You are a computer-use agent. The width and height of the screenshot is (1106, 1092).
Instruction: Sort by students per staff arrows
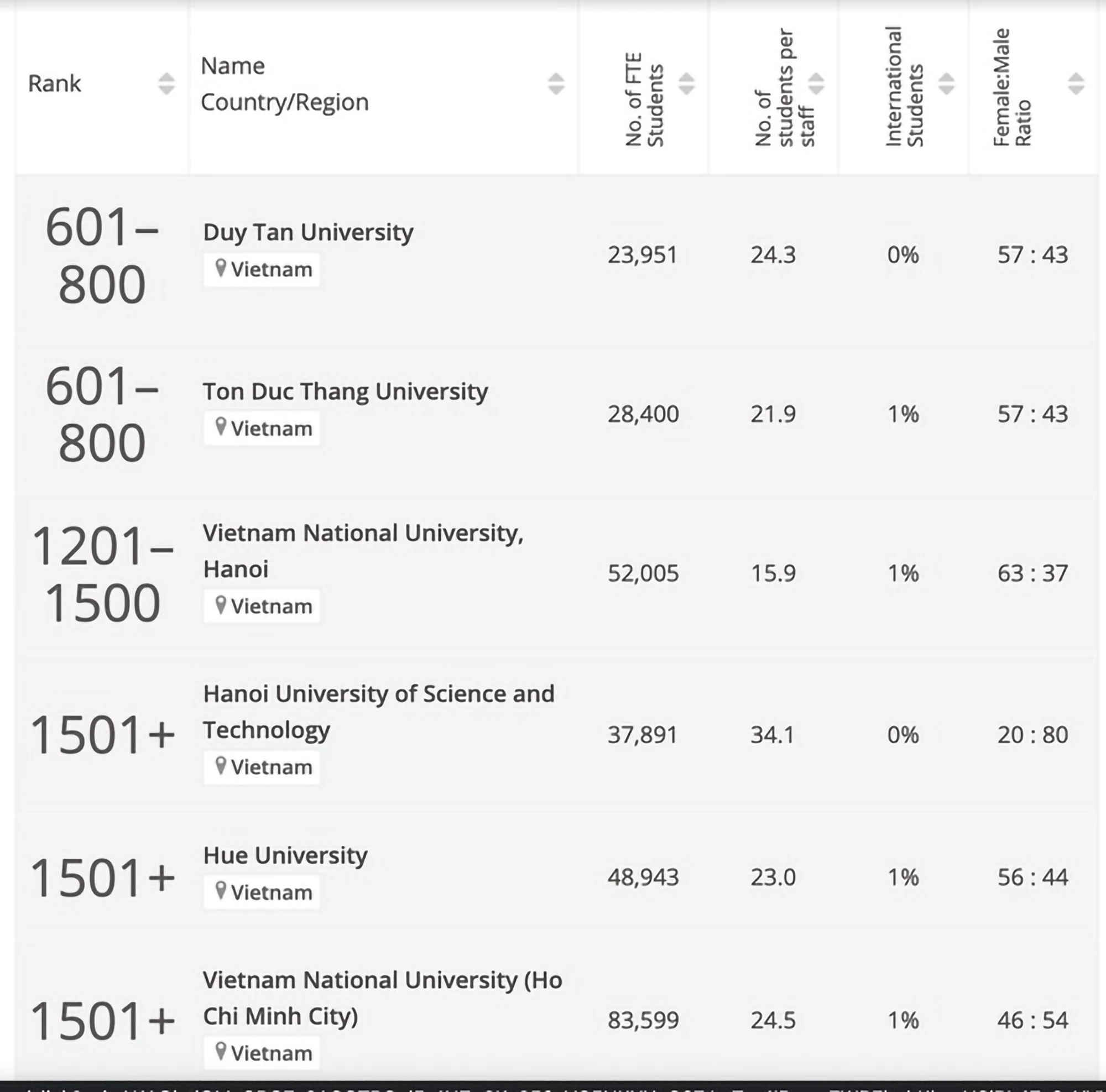click(816, 83)
